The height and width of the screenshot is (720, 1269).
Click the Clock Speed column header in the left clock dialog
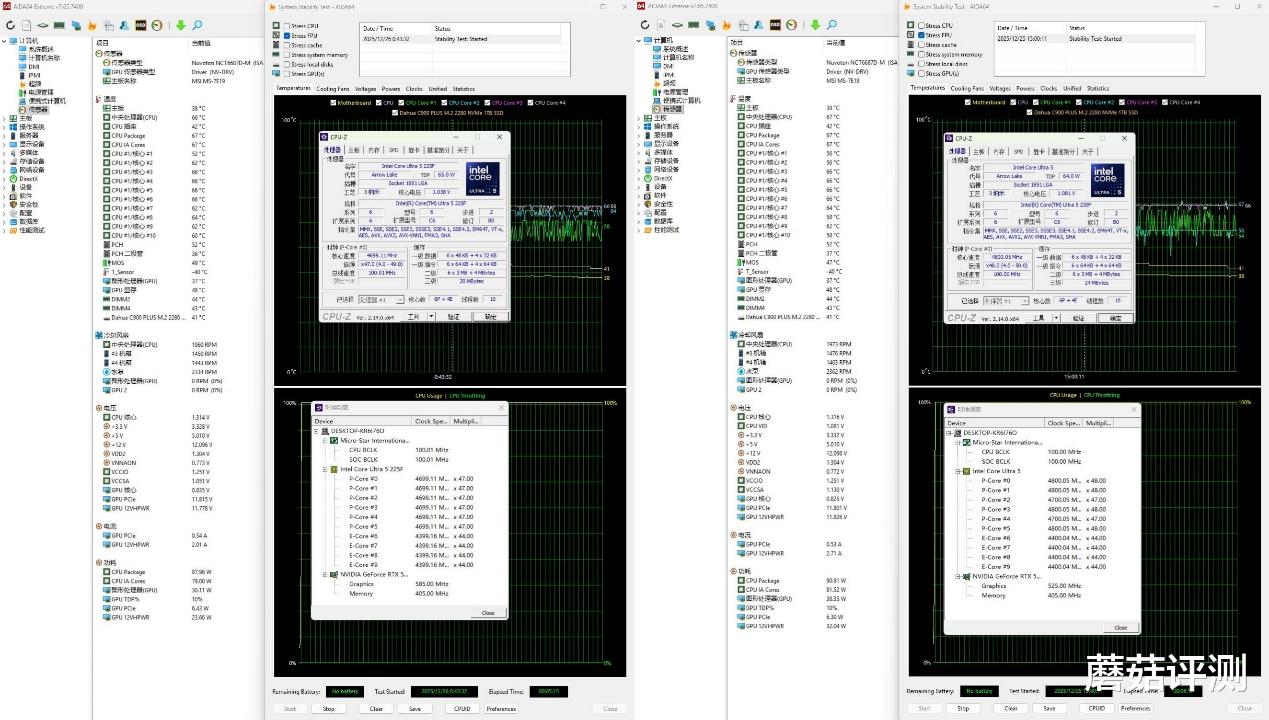pyautogui.click(x=430, y=421)
